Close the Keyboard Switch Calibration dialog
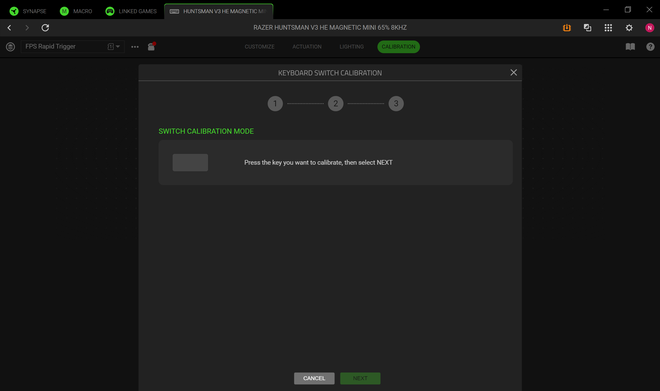 coord(514,72)
